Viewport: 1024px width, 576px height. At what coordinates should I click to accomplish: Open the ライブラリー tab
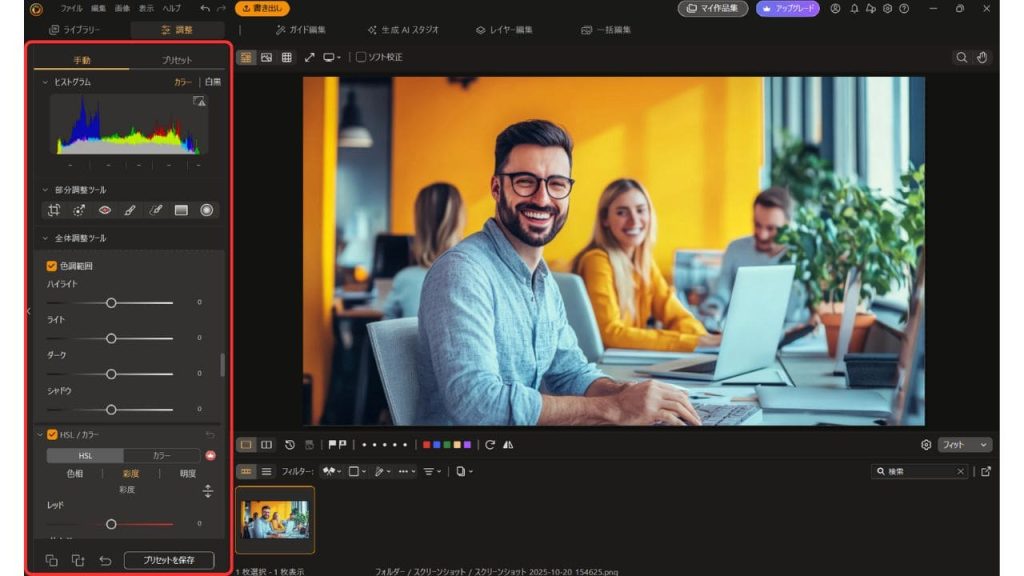[75, 30]
